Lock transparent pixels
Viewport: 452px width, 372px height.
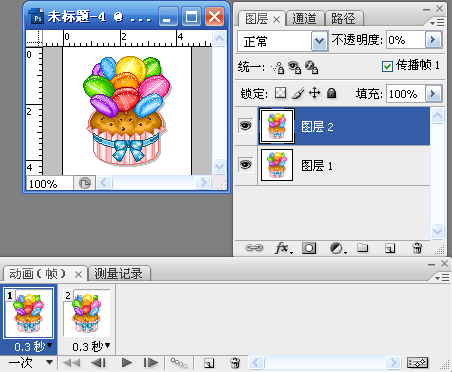click(281, 93)
